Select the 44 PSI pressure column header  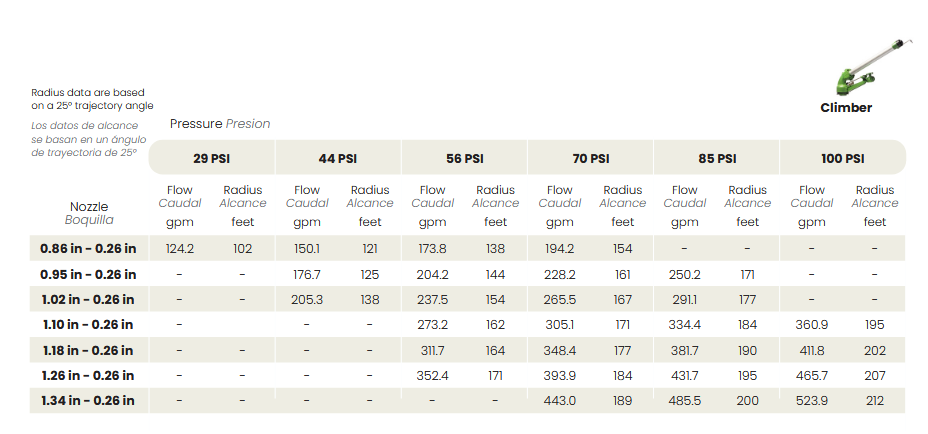[338, 158]
